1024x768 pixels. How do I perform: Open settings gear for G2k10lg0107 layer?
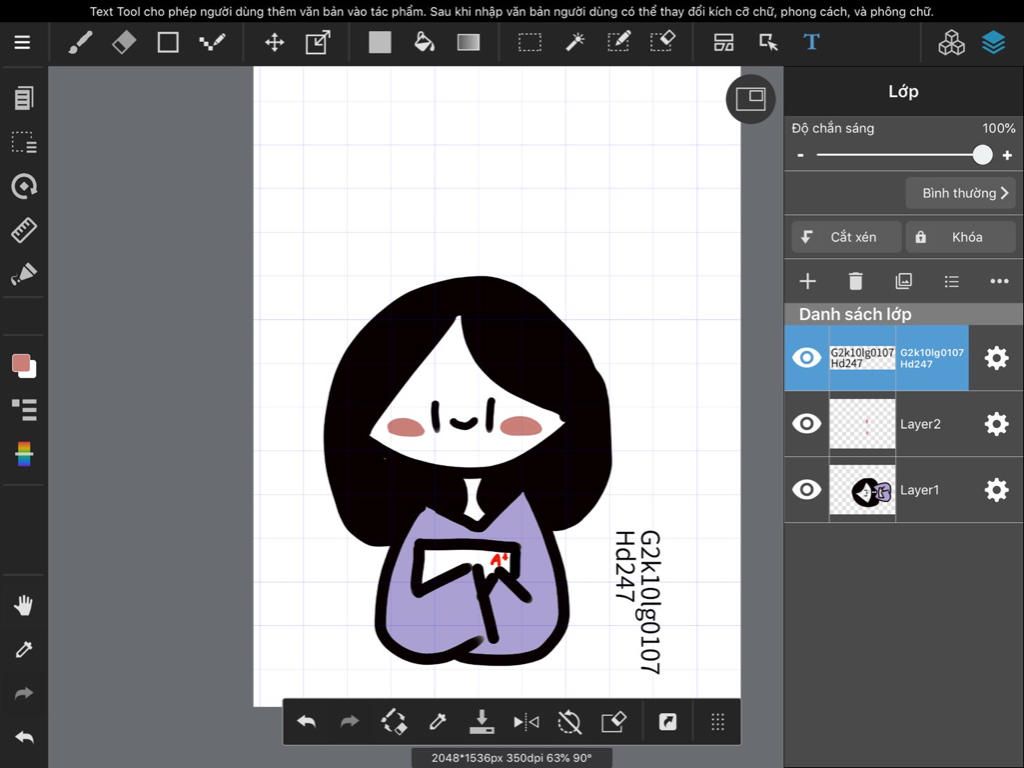tap(996, 358)
